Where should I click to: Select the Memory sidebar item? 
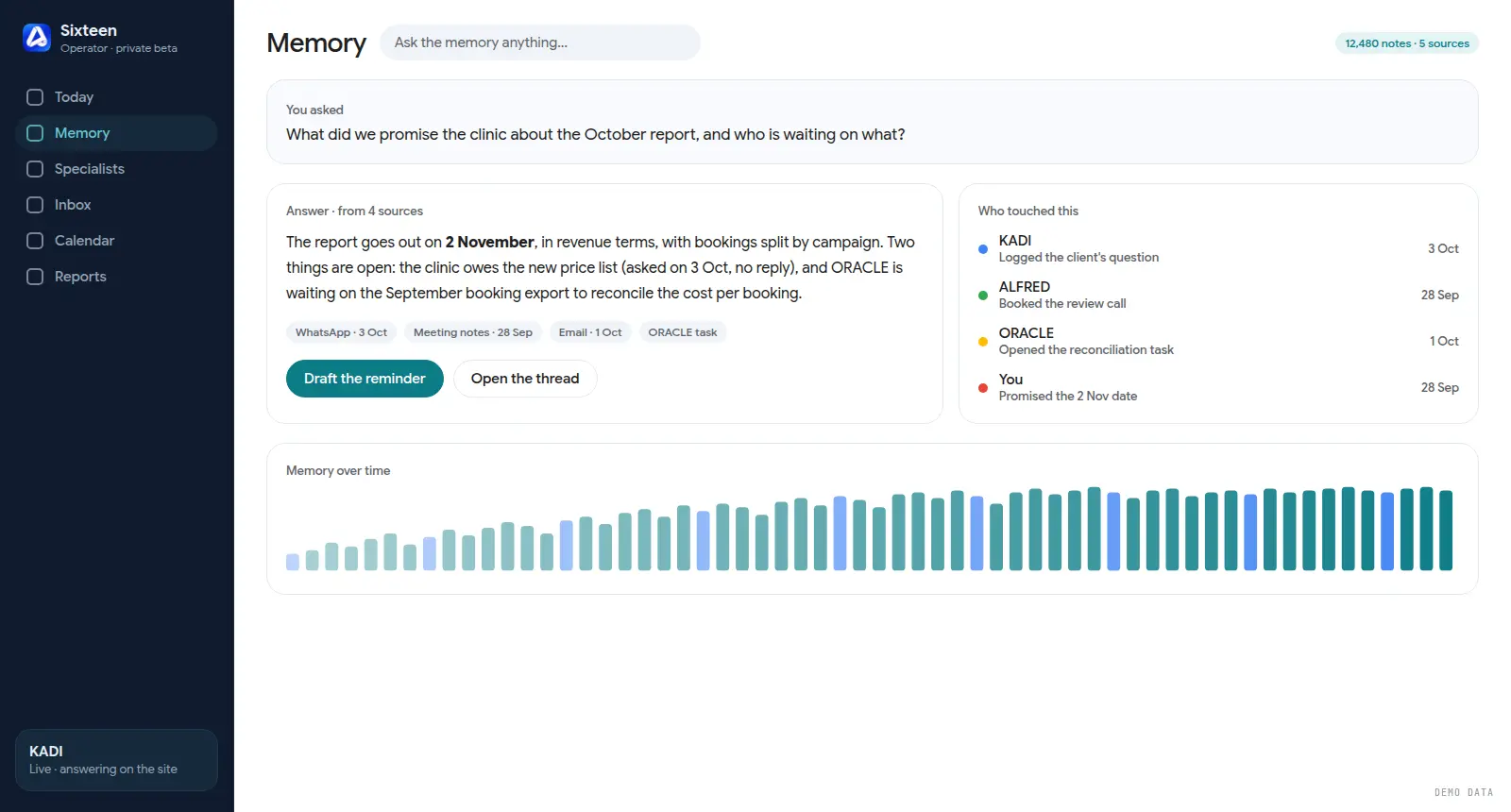116,133
